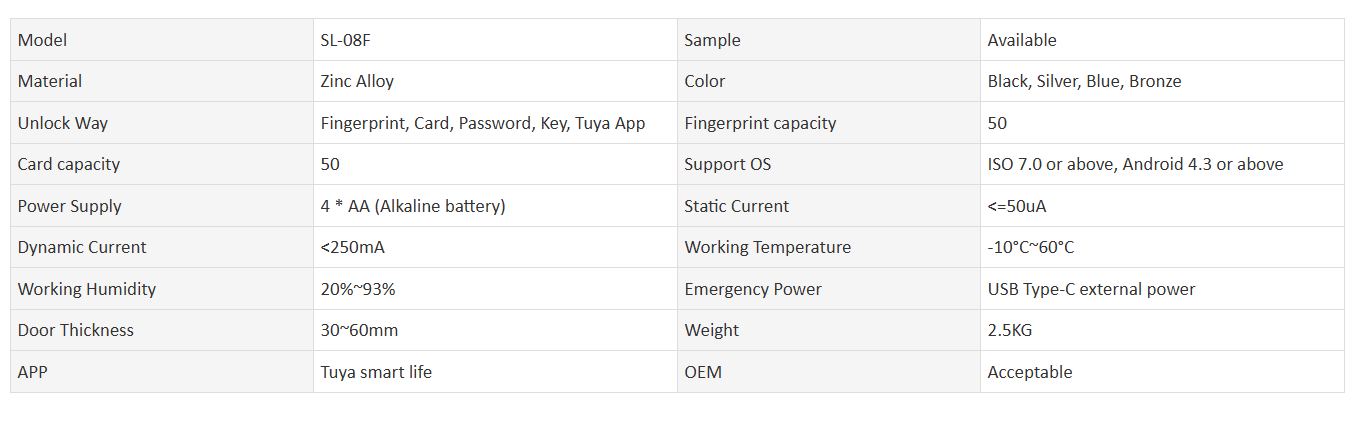
Task: Select the Zinc Alloy material cell
Action: point(495,81)
